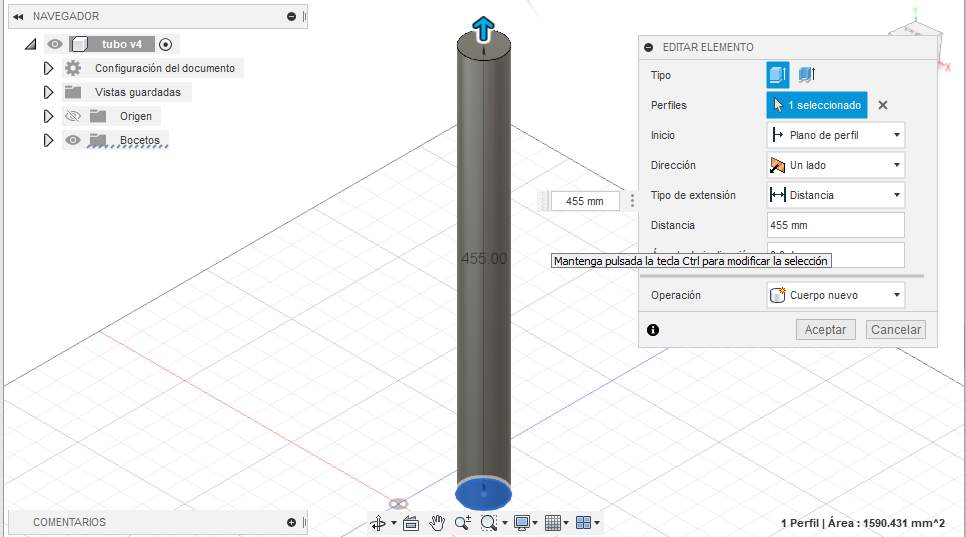
Task: Expand the COMENTARIOS panel with plus icon
Action: pos(291,522)
